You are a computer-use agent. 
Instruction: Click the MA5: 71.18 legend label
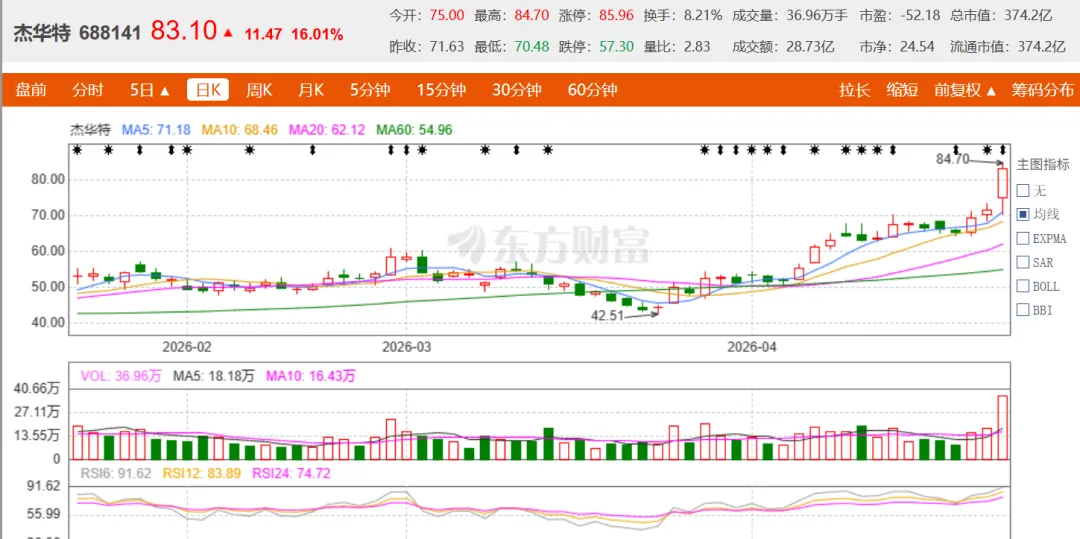[156, 129]
